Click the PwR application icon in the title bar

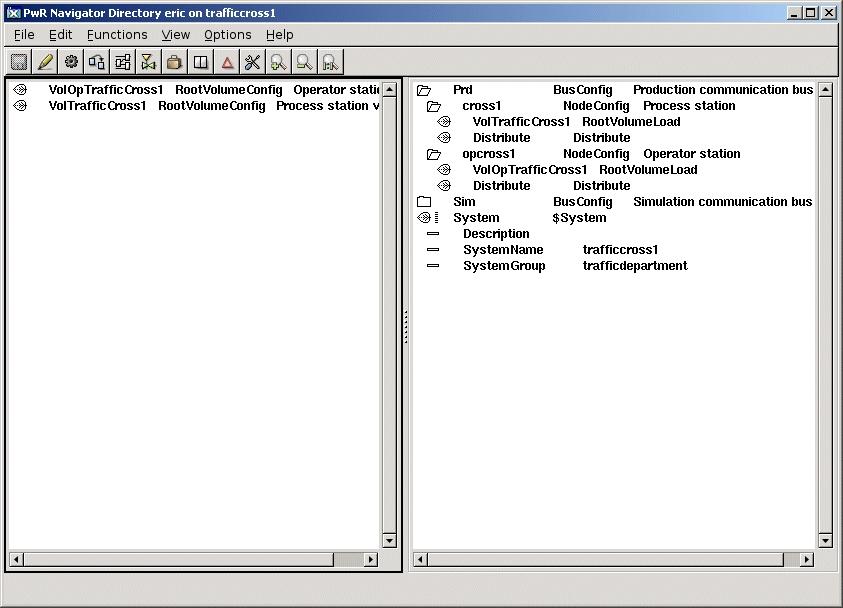13,13
